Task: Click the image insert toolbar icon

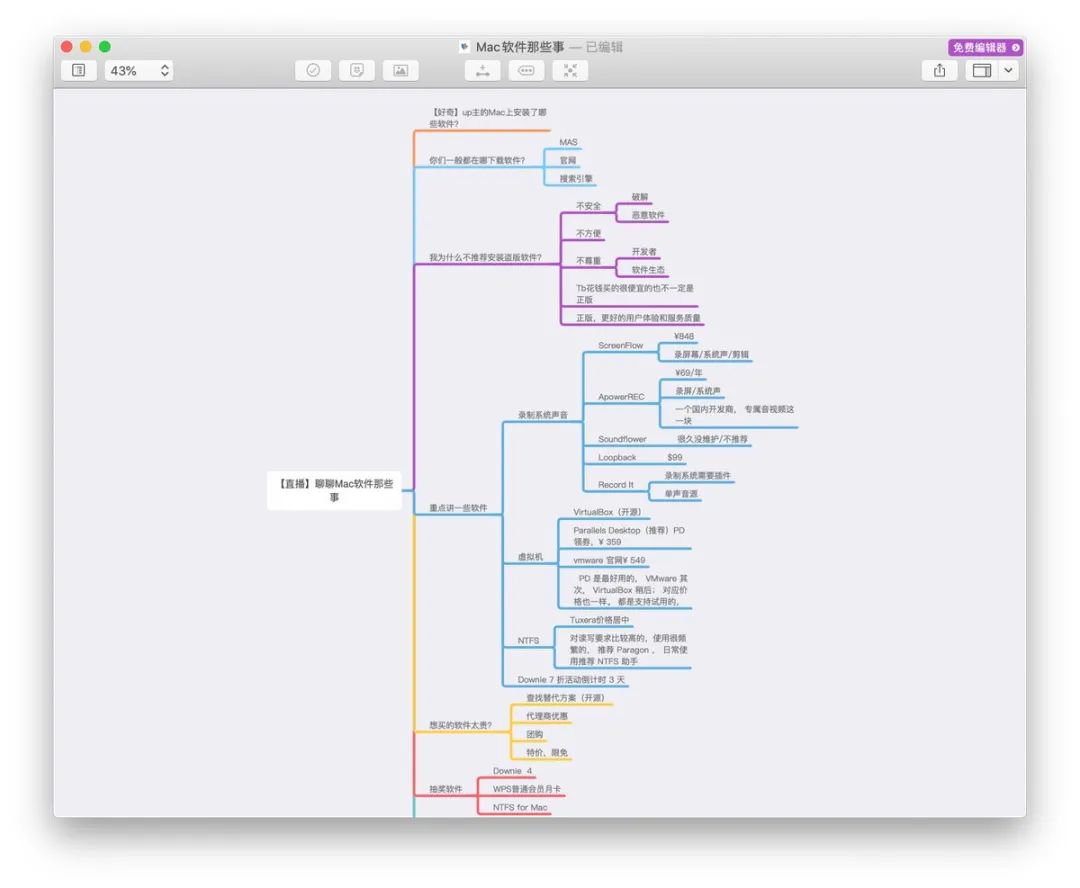Action: (400, 70)
